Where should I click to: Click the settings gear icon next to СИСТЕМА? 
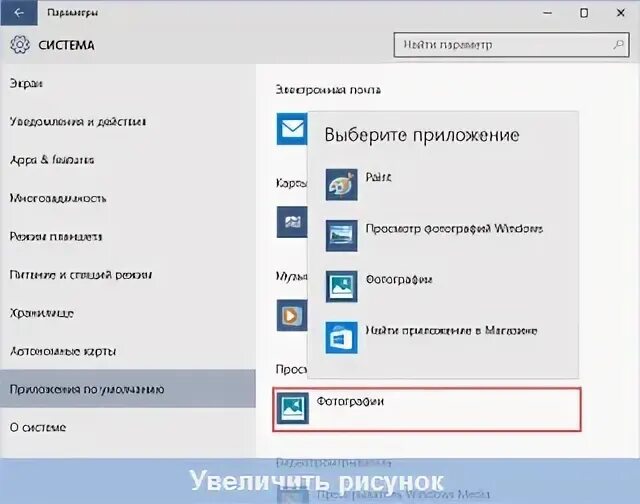click(20, 45)
